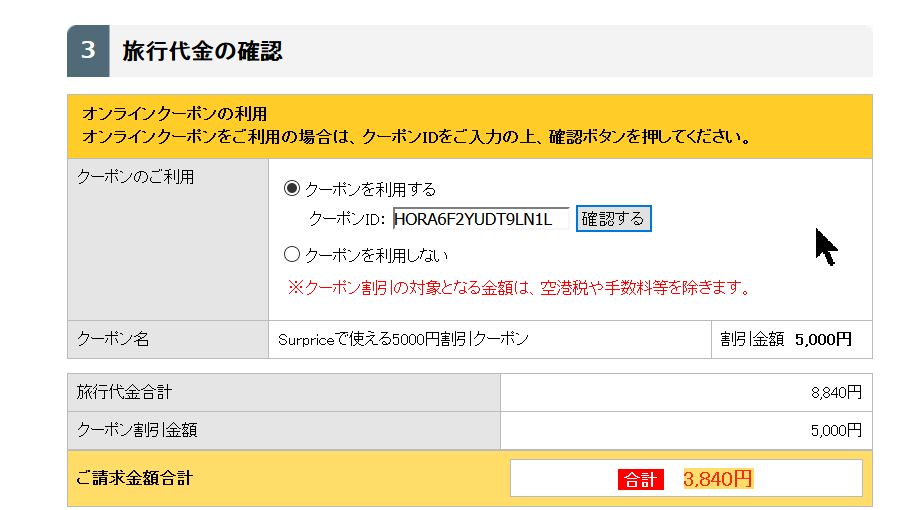Click the クーポンのご利用 label cell
Image resolution: width=905 pixels, height=510 pixels.
168,239
